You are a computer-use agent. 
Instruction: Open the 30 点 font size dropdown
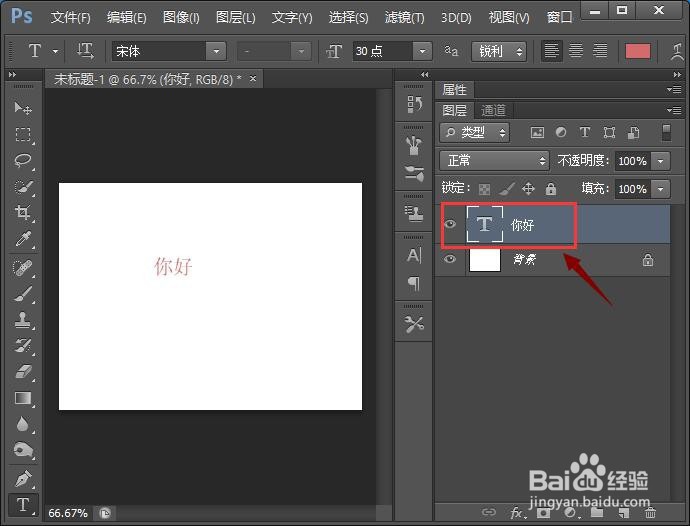422,51
